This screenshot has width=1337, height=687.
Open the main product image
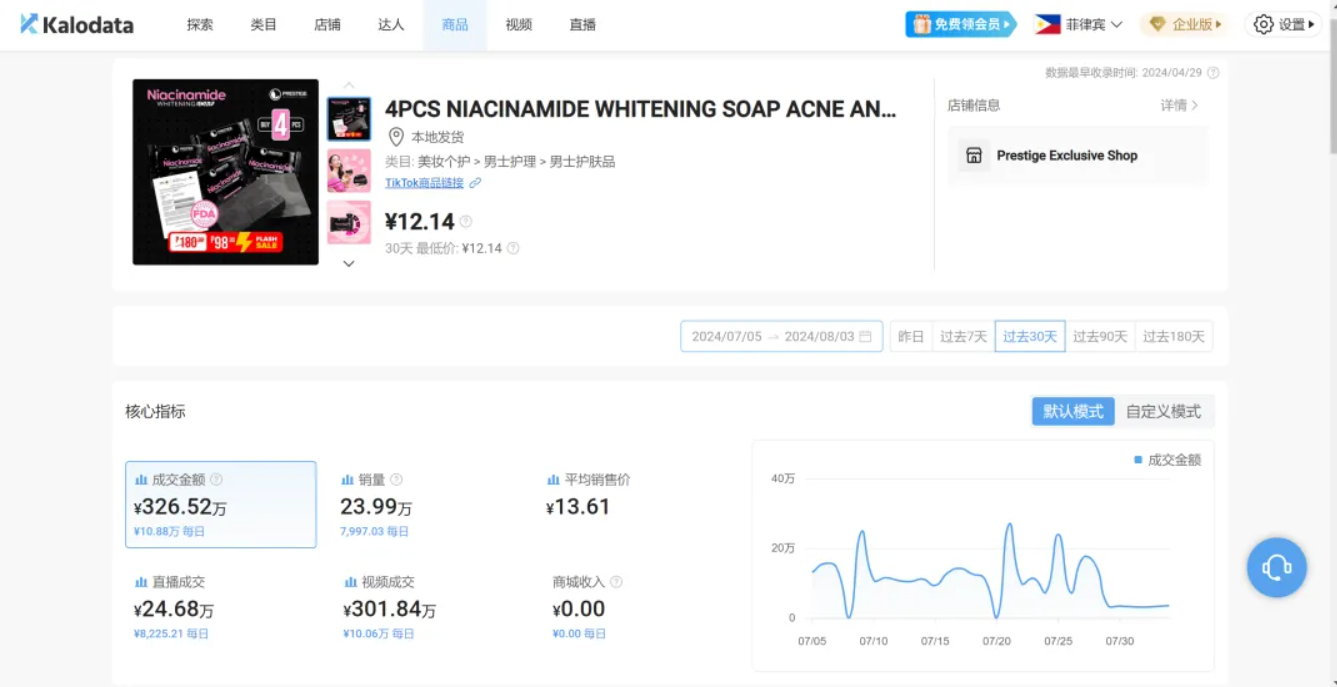(x=225, y=172)
